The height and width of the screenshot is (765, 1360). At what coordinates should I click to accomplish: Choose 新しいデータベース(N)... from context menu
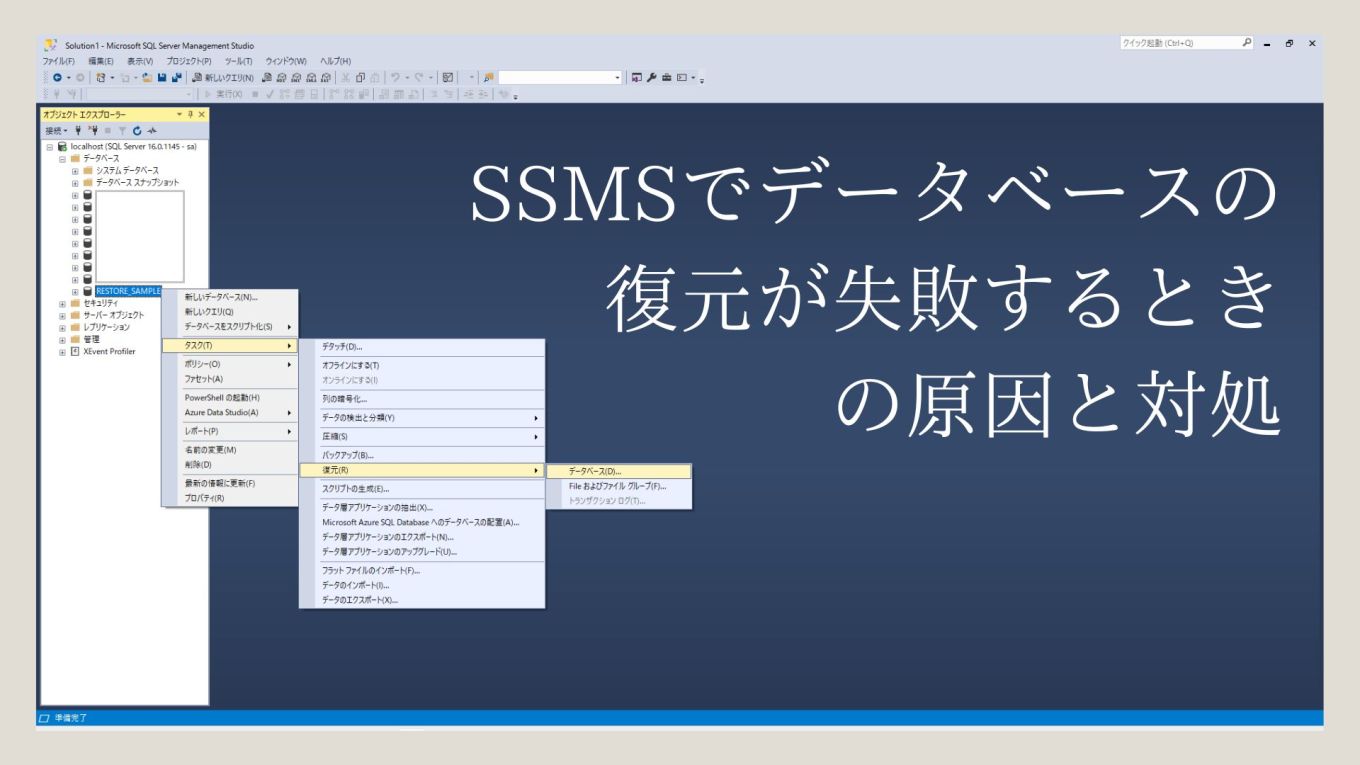230,297
